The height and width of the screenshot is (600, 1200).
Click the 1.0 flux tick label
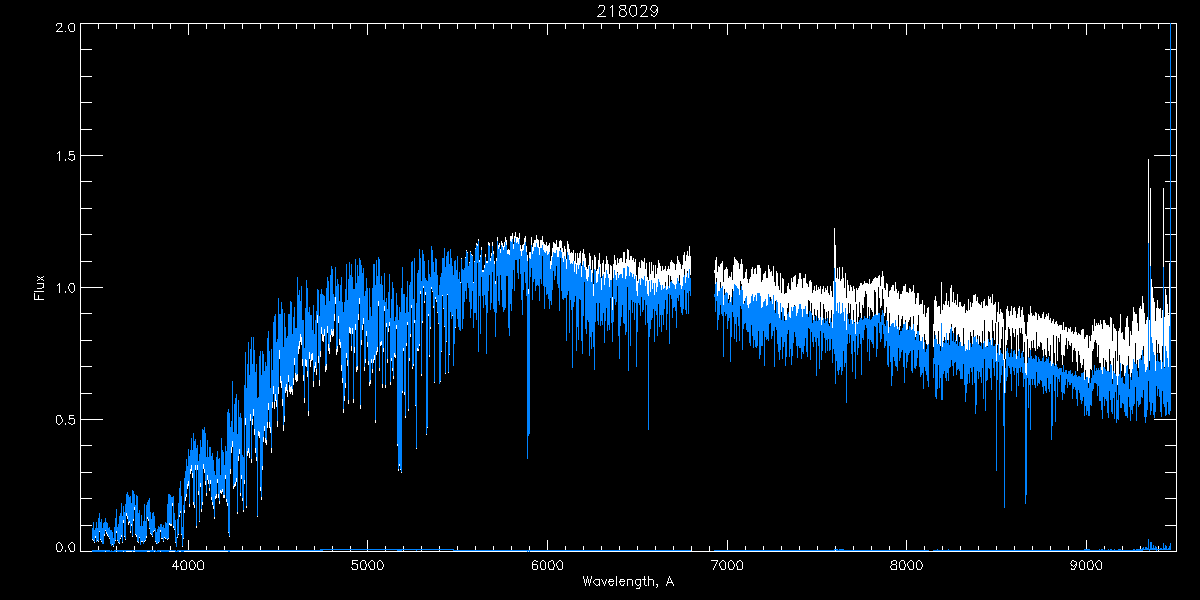66,288
